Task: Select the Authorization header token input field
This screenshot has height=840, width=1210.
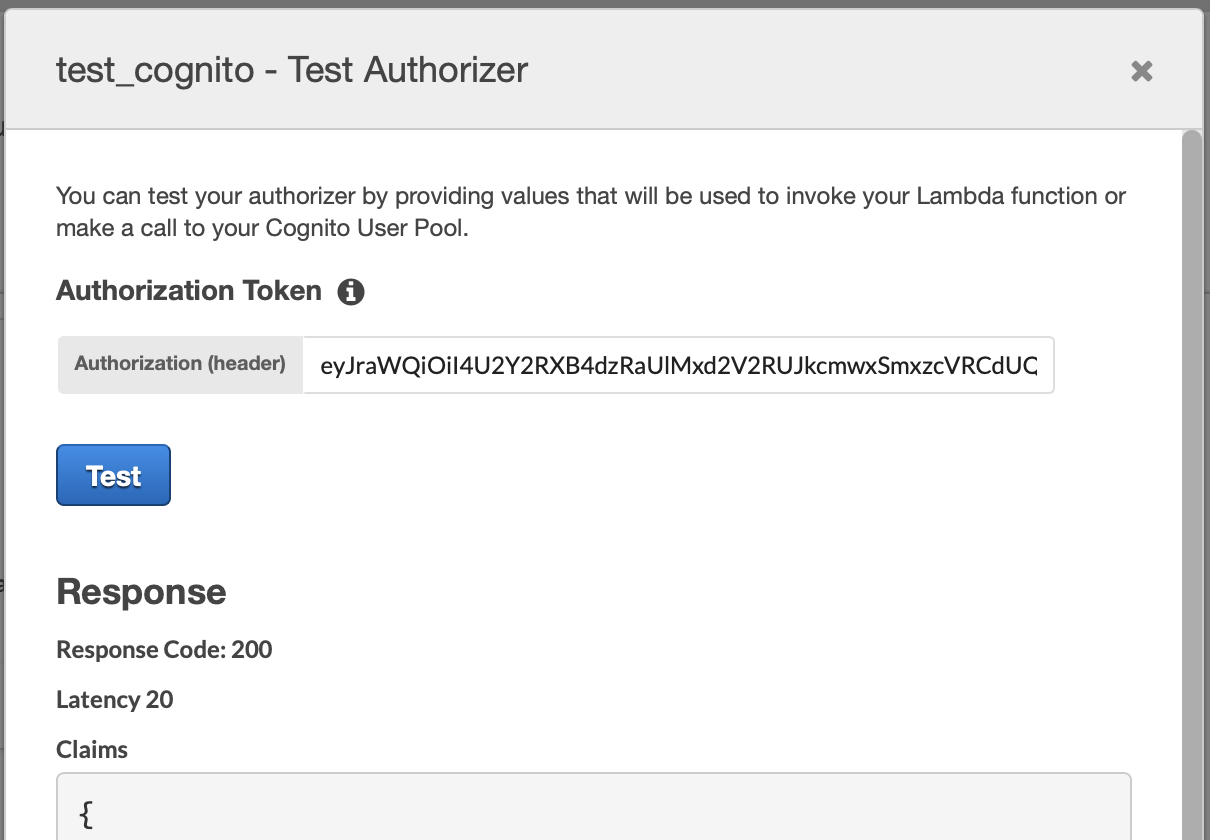Action: [678, 365]
